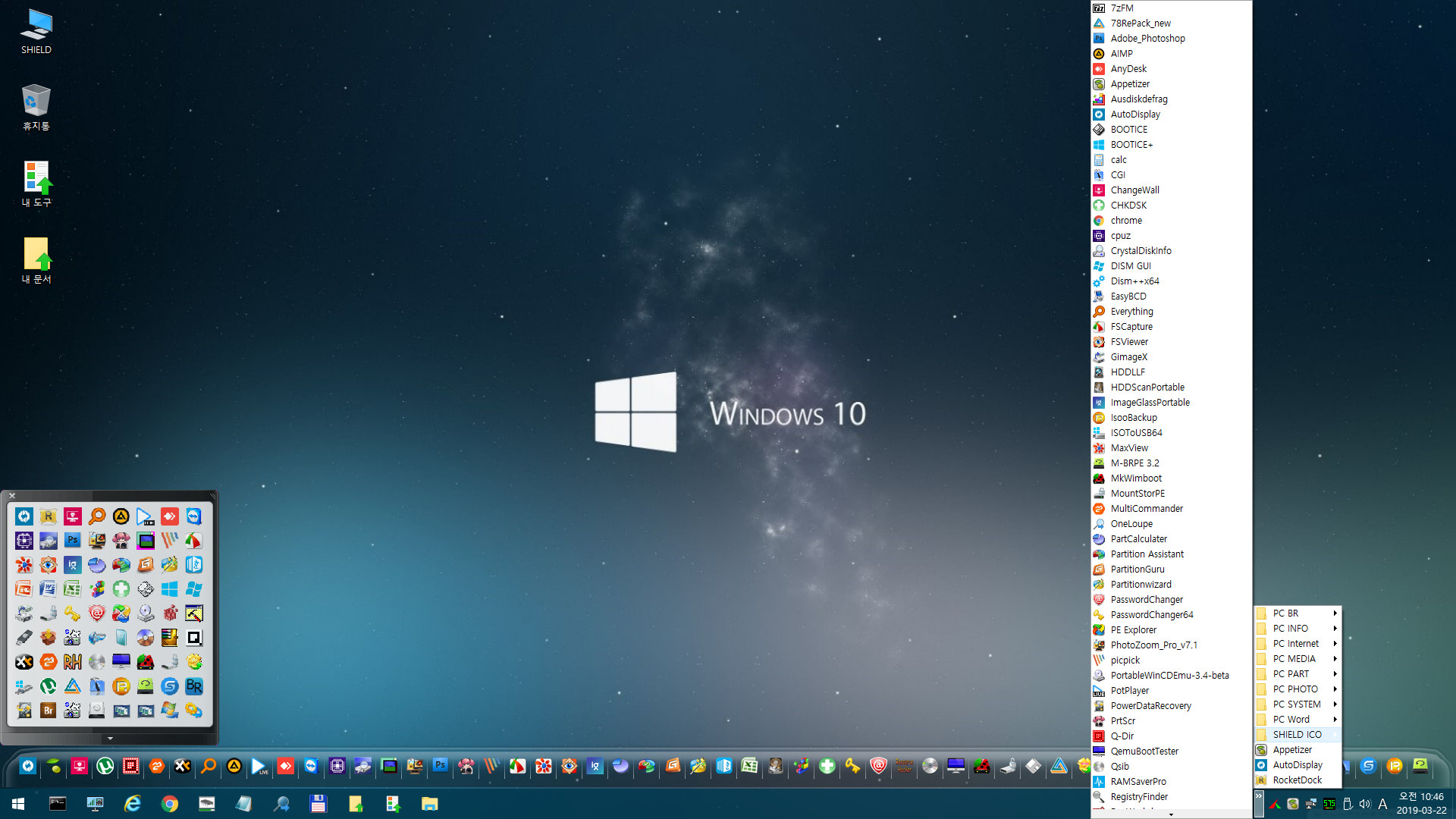Open the 내 문서 desktop shortcut
Screen dimensions: 1456x819
point(36,260)
